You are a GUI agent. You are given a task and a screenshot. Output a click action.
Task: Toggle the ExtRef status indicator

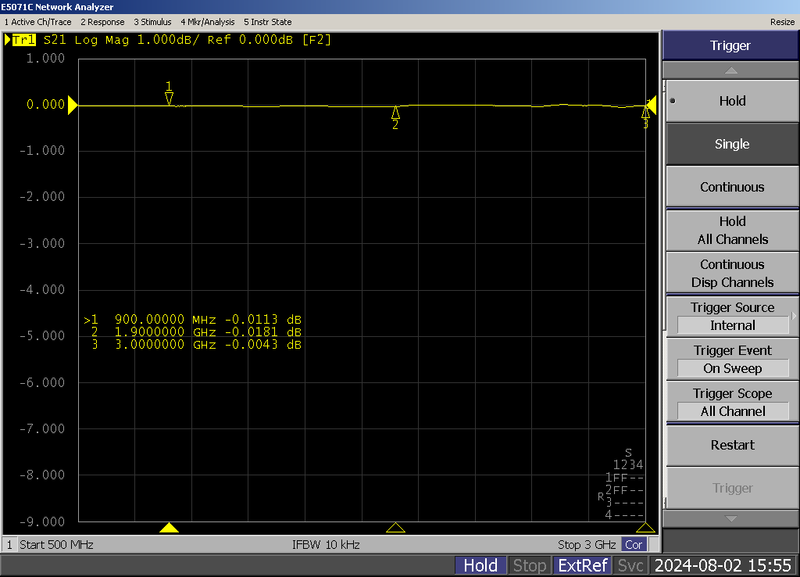pyautogui.click(x=583, y=566)
